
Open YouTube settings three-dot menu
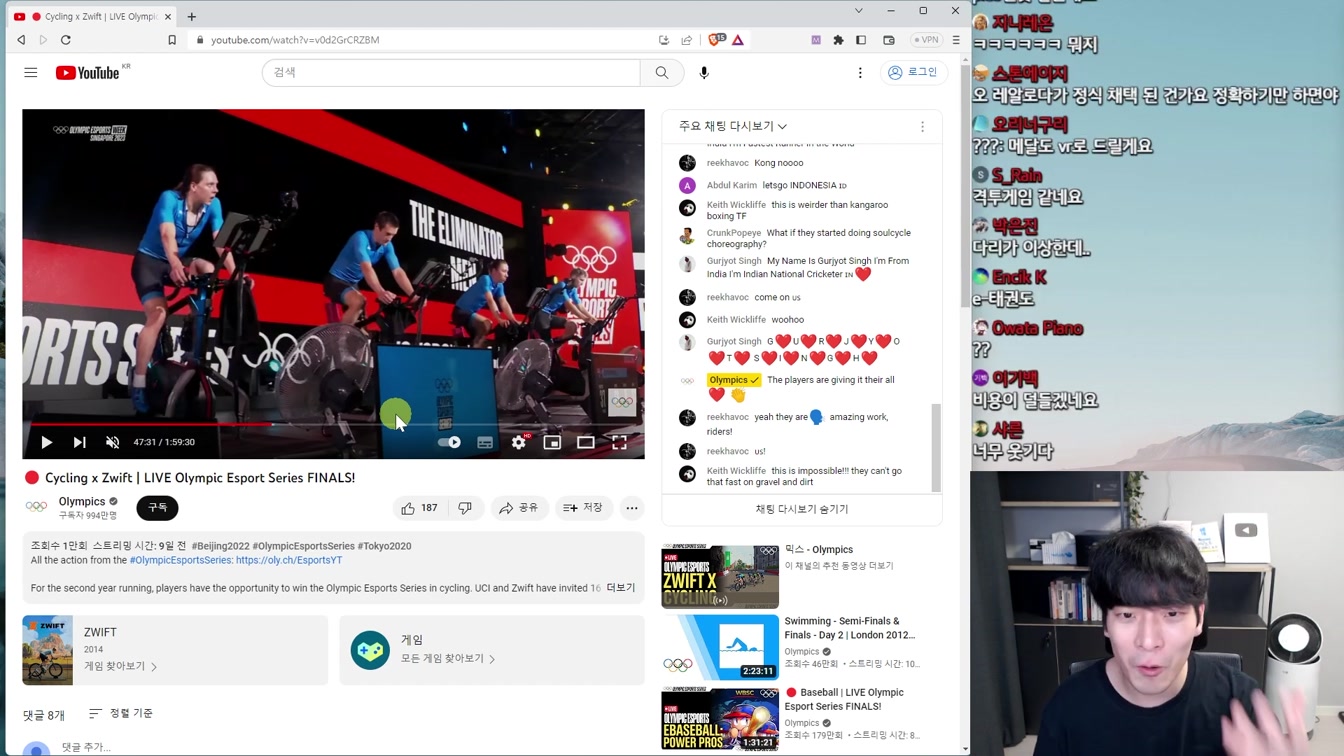click(x=860, y=73)
